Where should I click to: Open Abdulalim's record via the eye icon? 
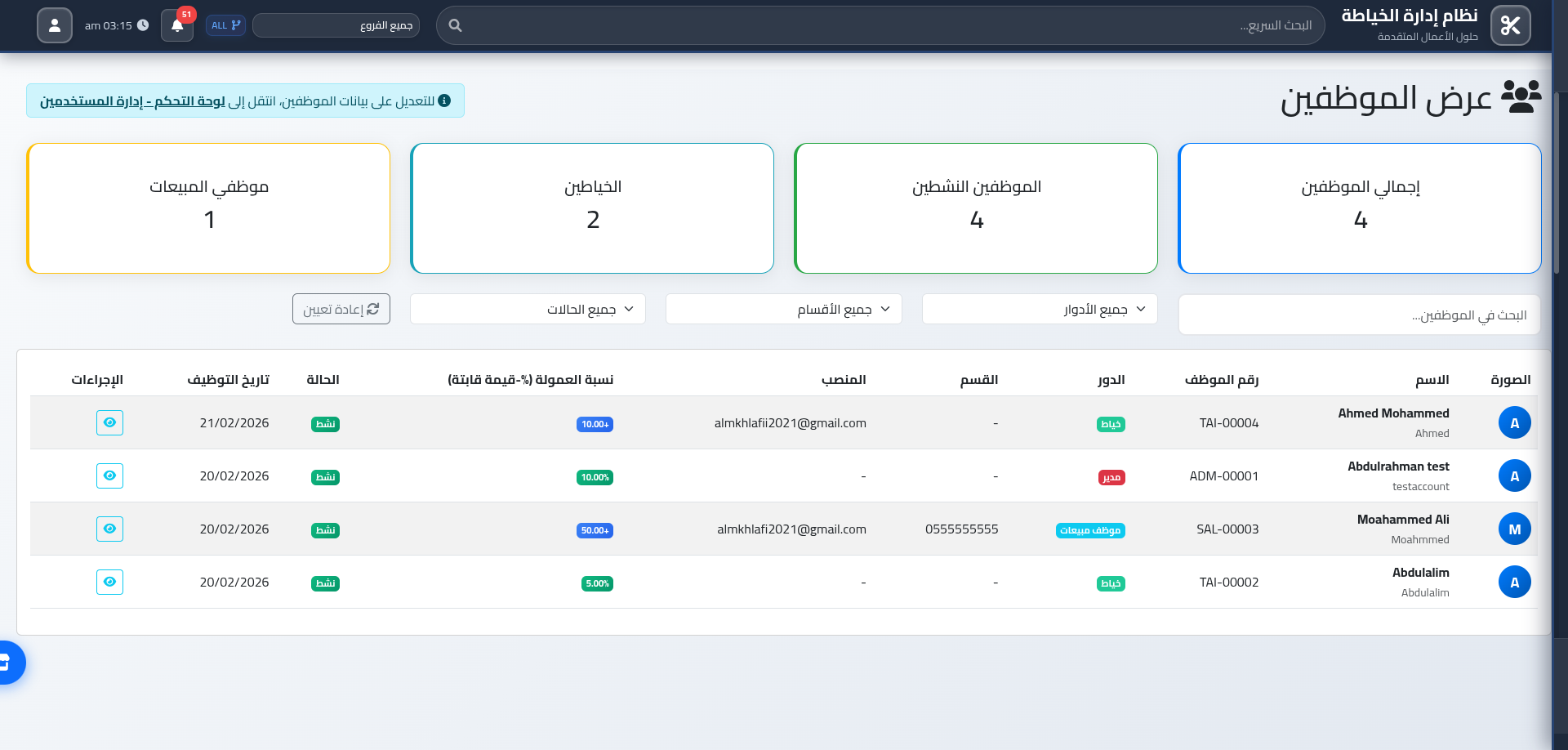pyautogui.click(x=109, y=582)
